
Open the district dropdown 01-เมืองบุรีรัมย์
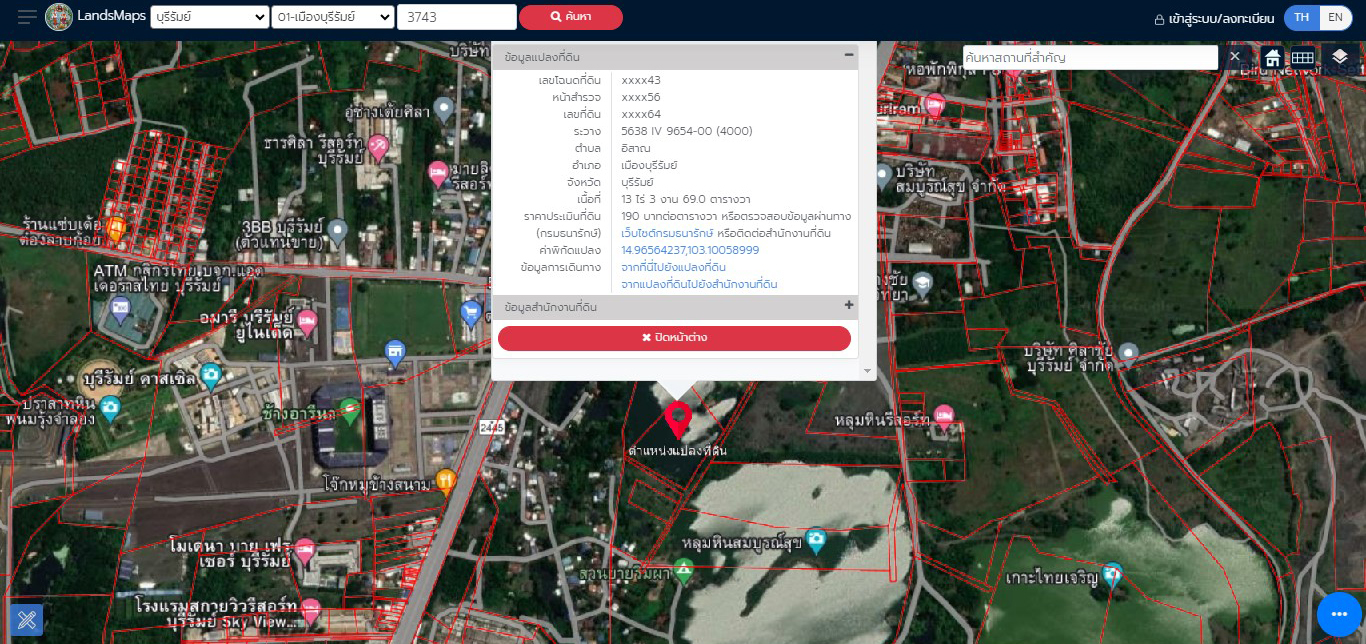click(332, 17)
